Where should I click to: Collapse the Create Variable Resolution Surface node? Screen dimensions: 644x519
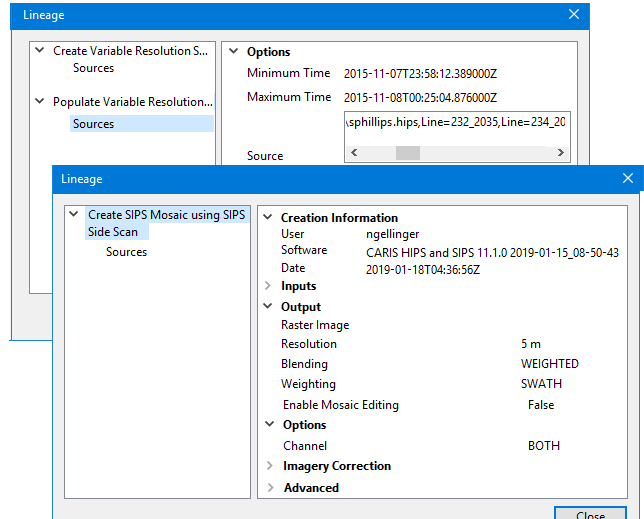coord(39,51)
